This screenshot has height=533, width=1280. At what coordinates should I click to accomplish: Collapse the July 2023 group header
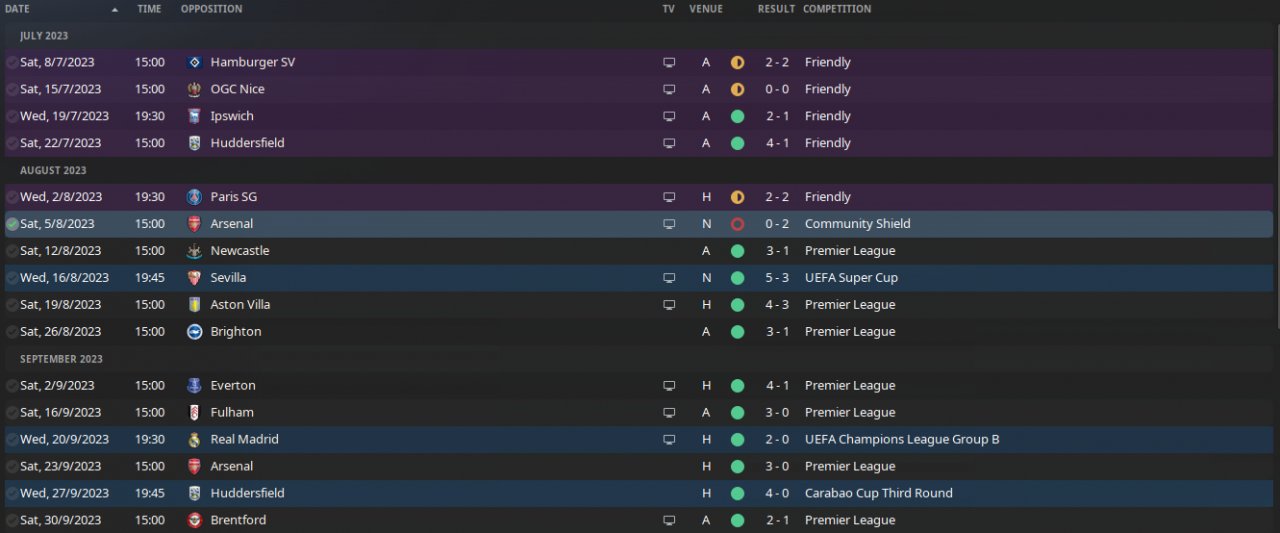(44, 36)
